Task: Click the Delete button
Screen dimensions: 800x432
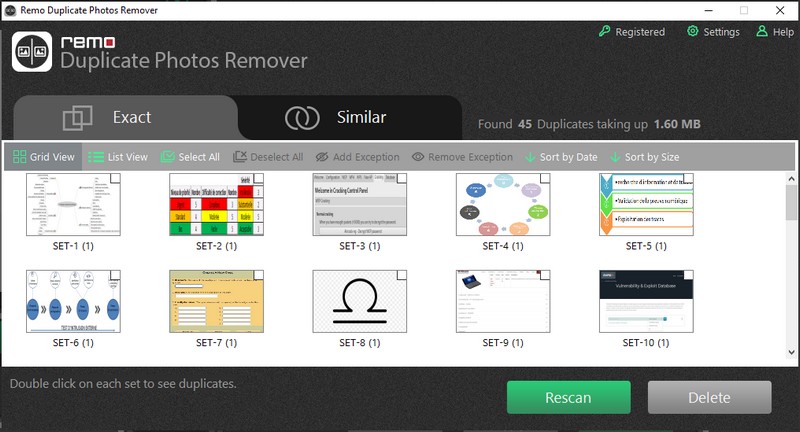Action: point(709,397)
